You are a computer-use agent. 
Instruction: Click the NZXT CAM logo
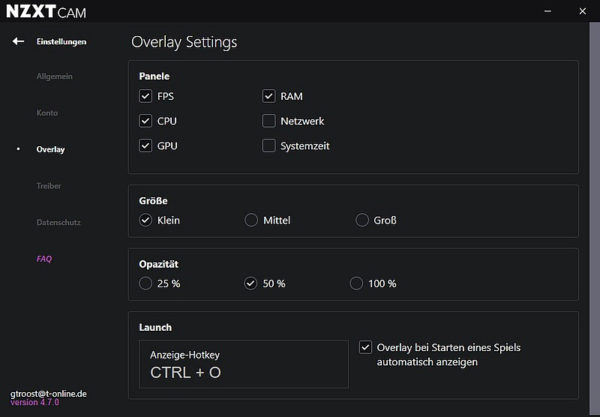pyautogui.click(x=46, y=11)
